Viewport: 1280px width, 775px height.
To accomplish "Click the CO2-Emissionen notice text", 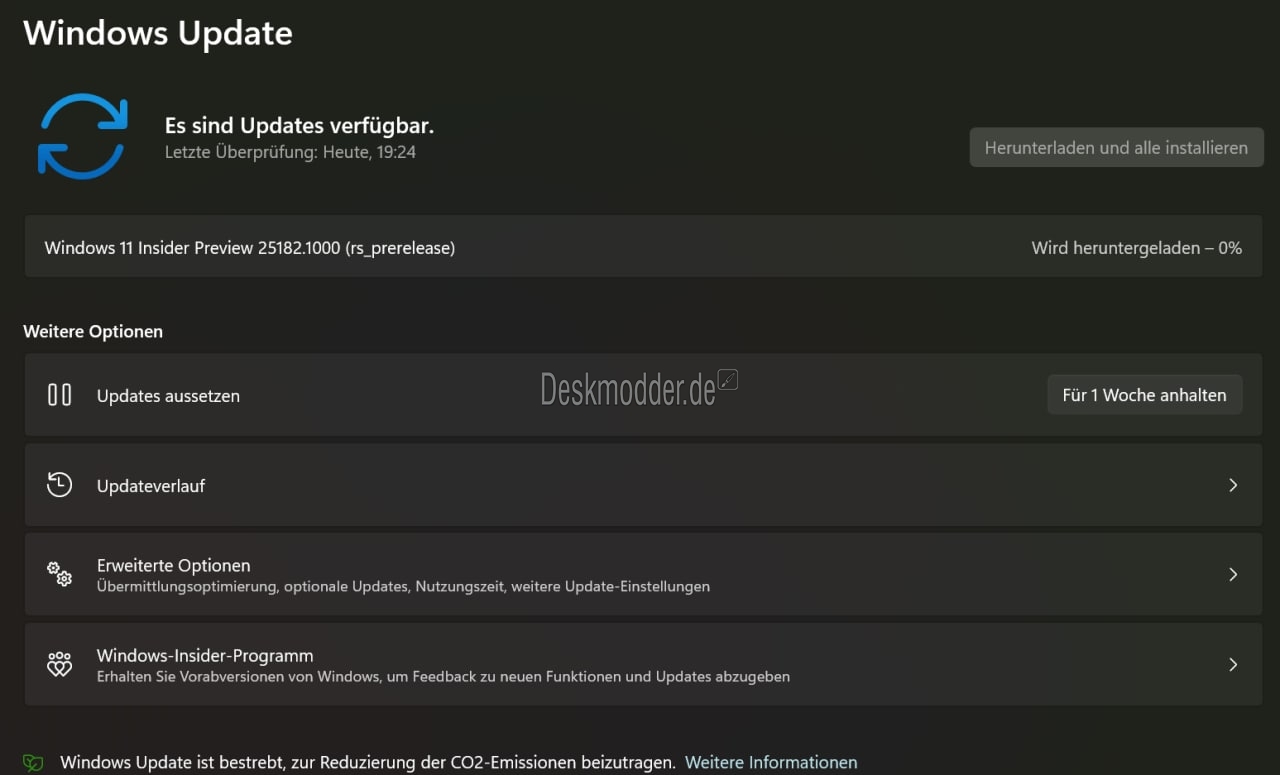I will [367, 762].
